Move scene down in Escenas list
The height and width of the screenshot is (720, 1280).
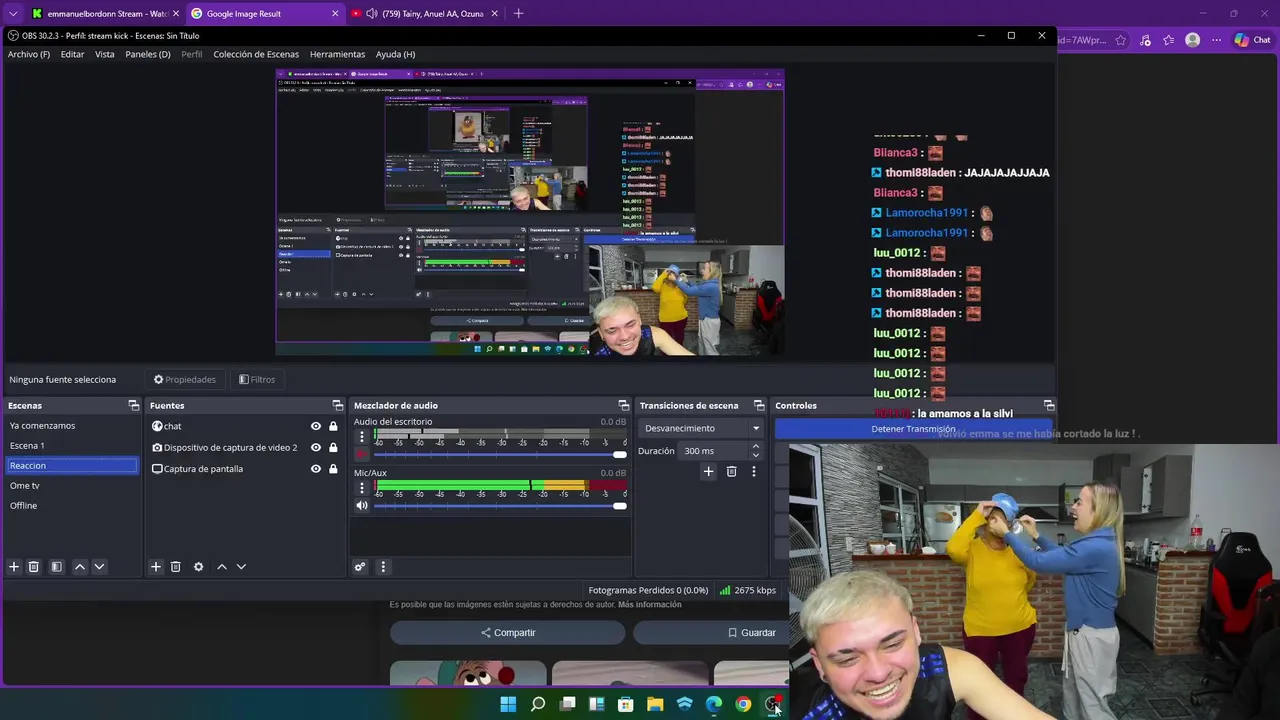[99, 567]
